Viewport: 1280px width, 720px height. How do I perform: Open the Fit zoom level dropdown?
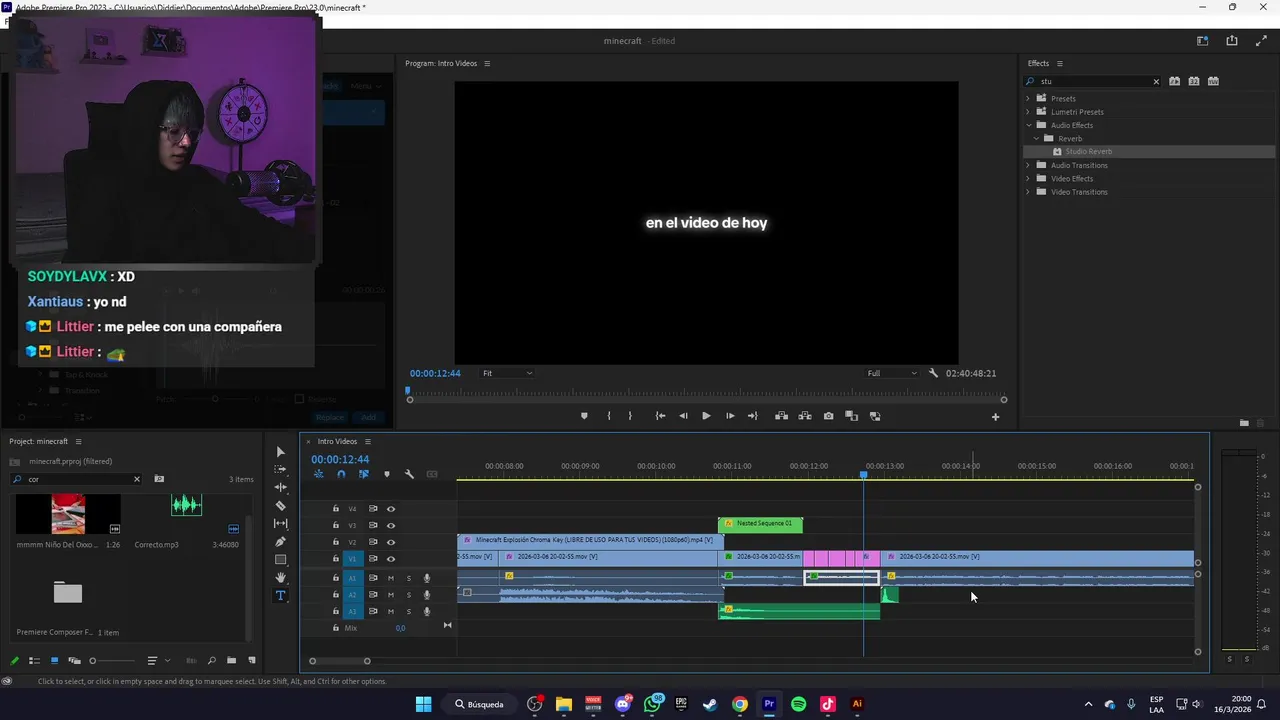(507, 373)
